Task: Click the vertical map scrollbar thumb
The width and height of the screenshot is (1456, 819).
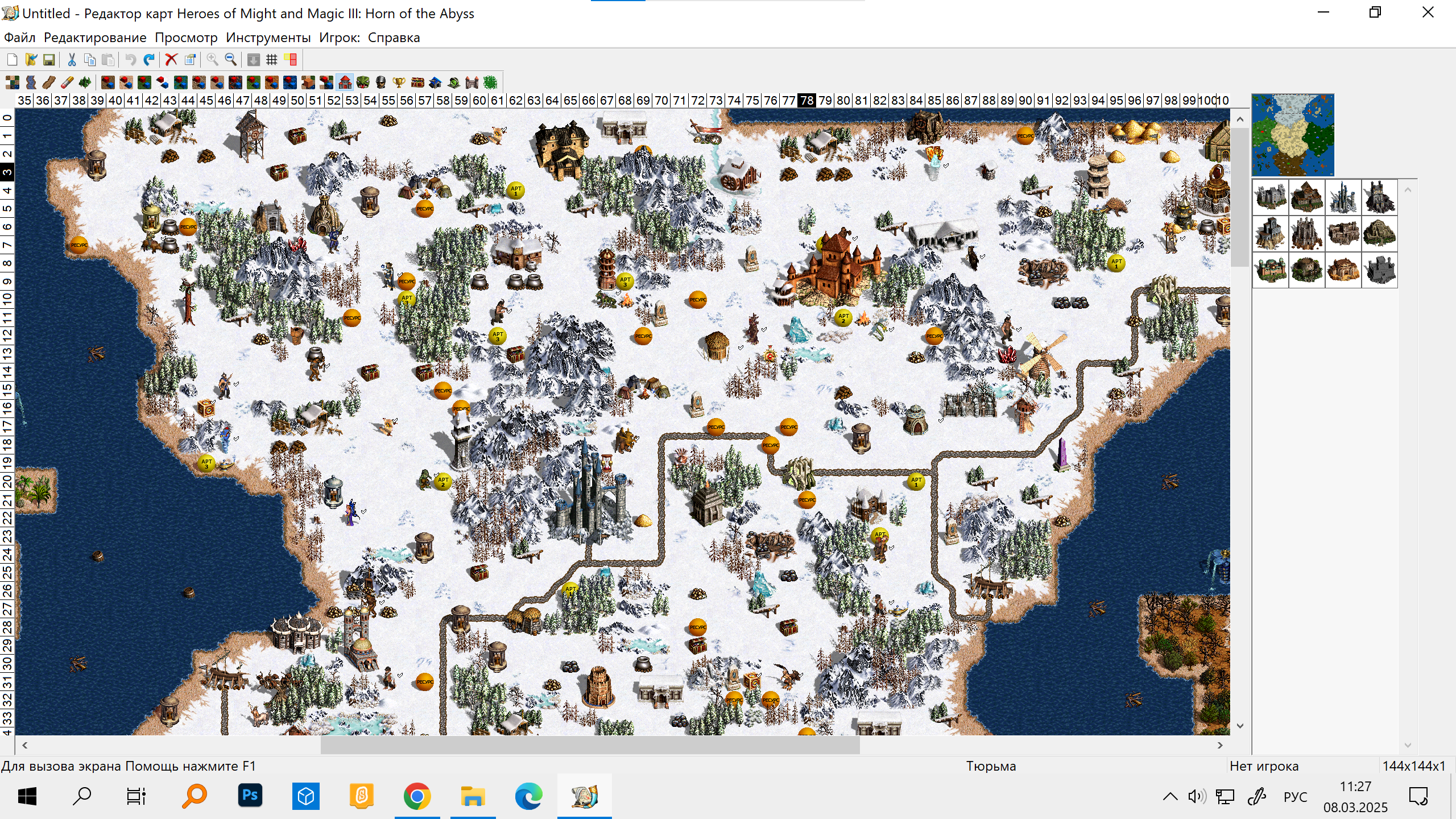Action: [x=1240, y=197]
